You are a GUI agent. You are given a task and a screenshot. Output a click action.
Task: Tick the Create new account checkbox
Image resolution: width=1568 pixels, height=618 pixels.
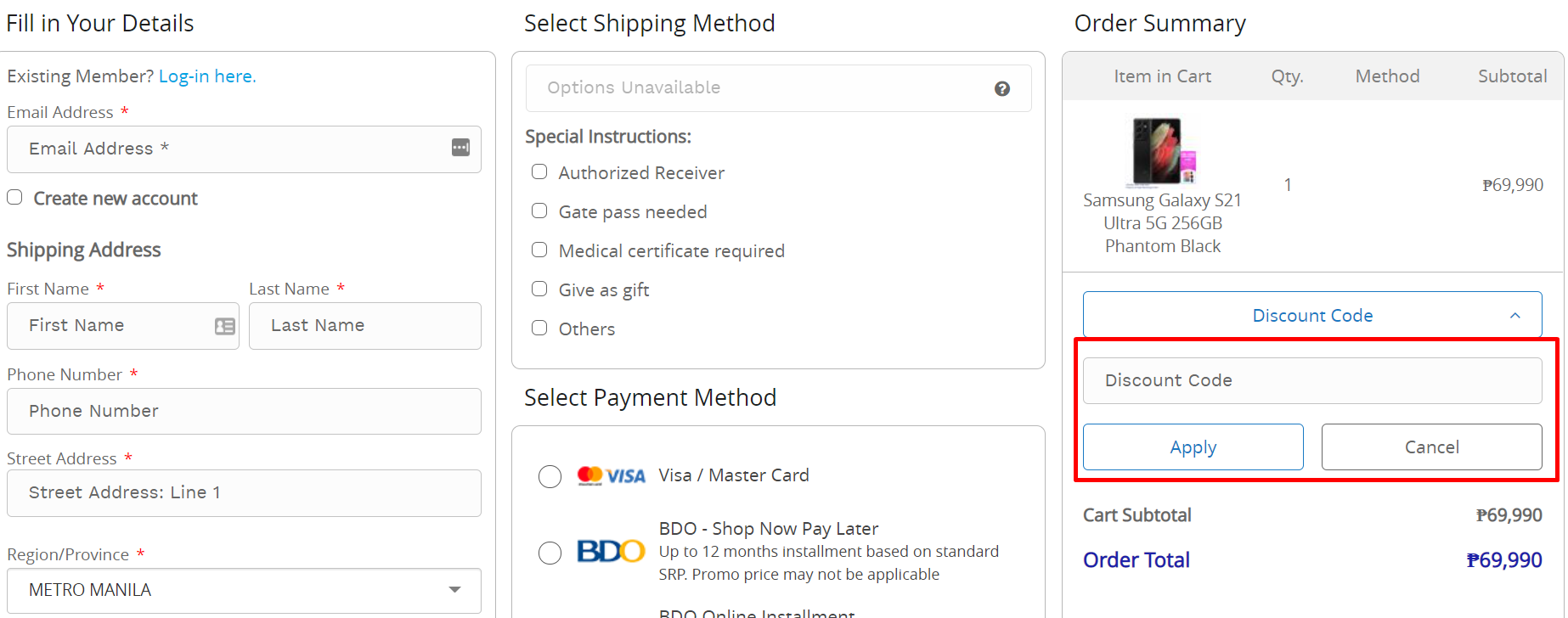(x=14, y=197)
